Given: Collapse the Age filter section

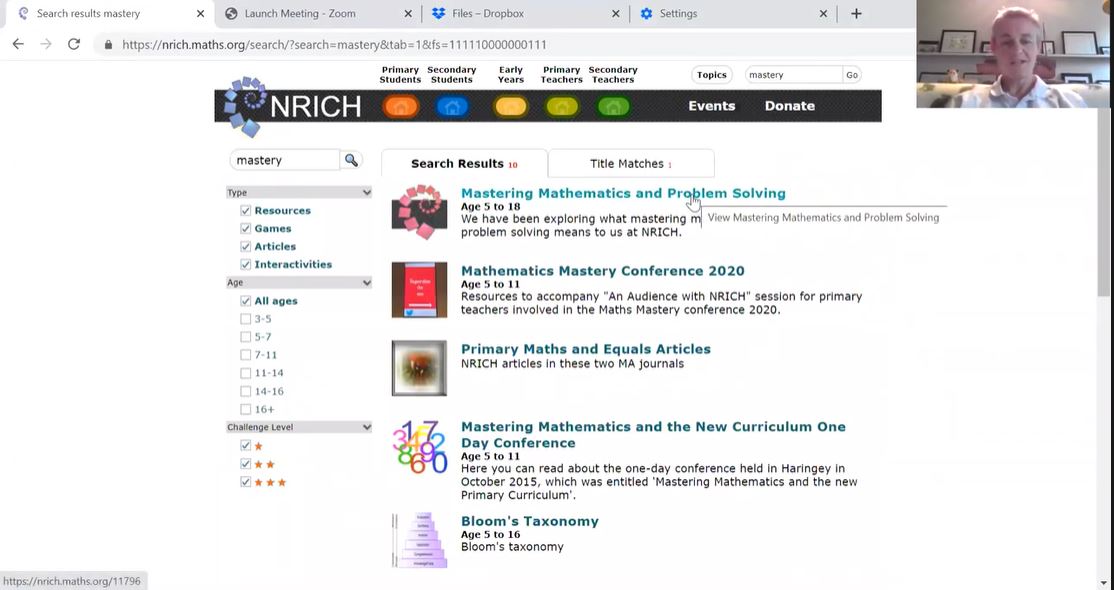Looking at the screenshot, I should coord(366,283).
